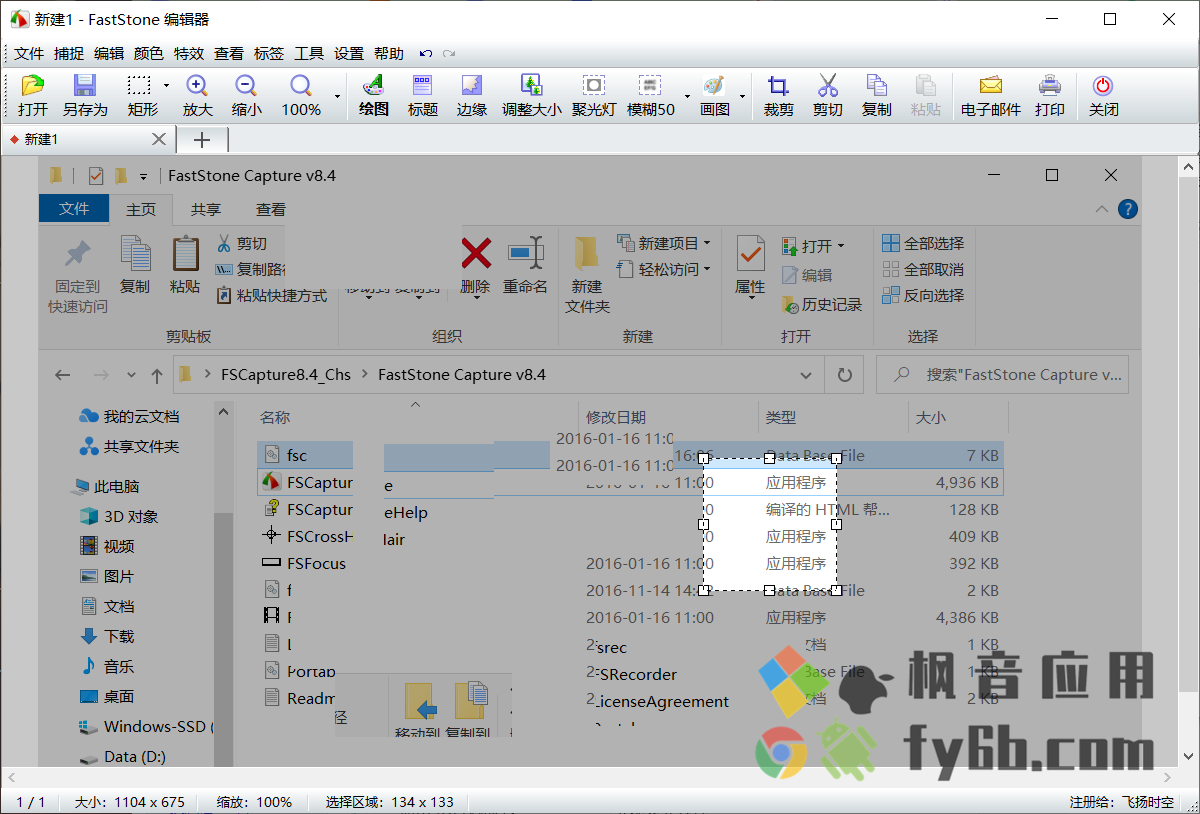Open the Effects (特效) menu

click(189, 54)
